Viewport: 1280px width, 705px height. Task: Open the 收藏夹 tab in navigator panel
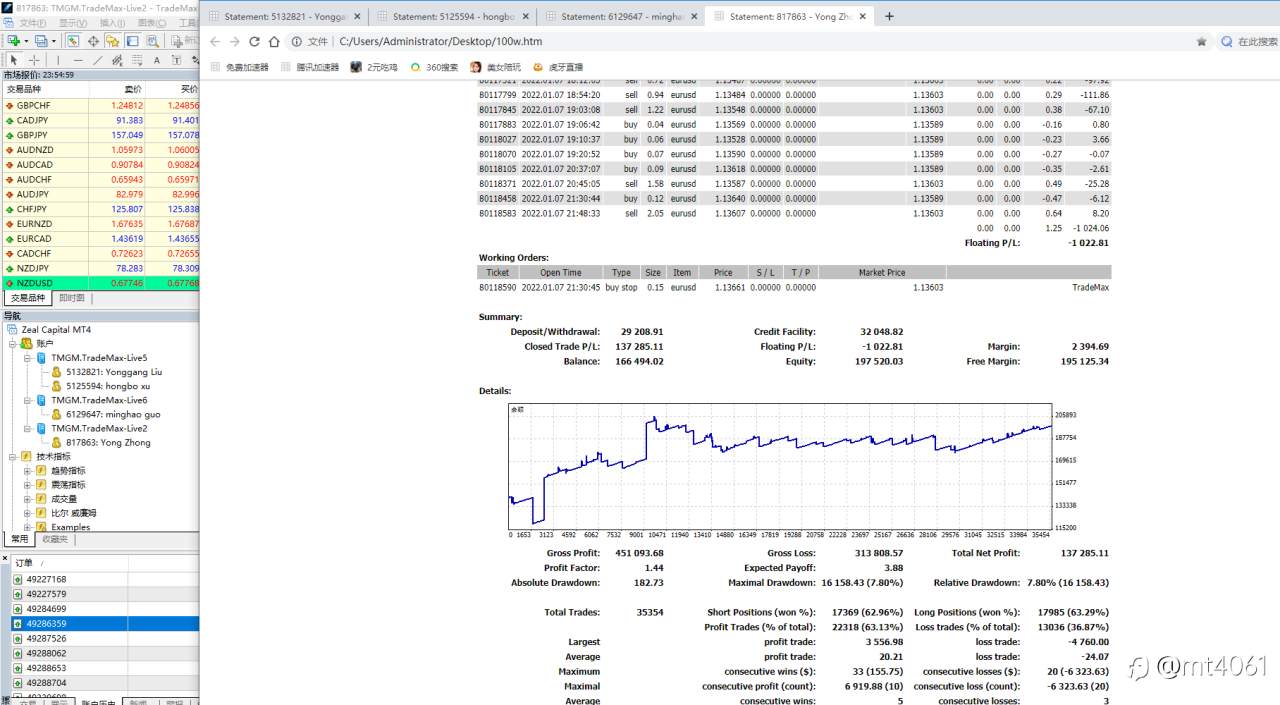[55, 539]
